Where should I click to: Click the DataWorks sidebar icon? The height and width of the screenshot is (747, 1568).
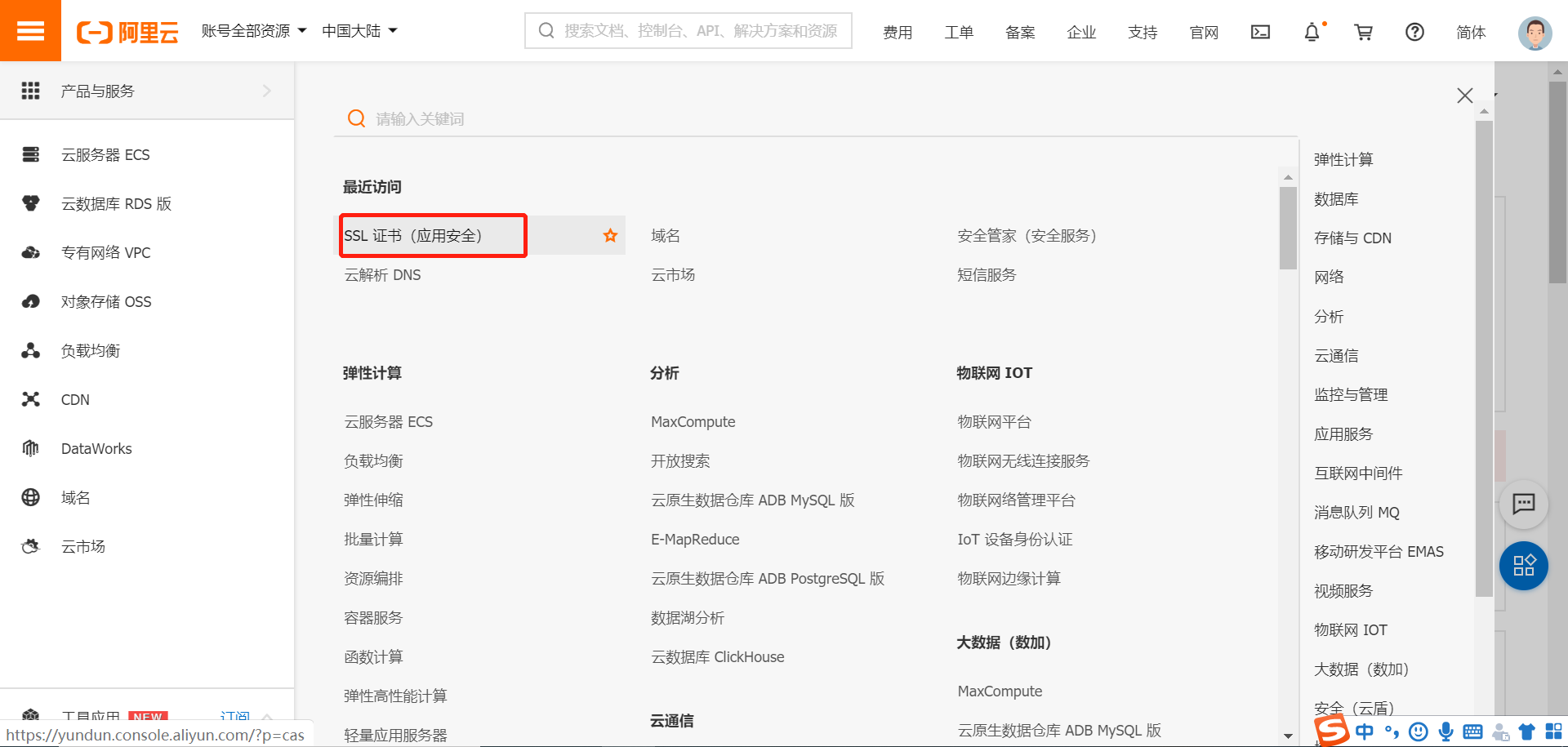31,448
